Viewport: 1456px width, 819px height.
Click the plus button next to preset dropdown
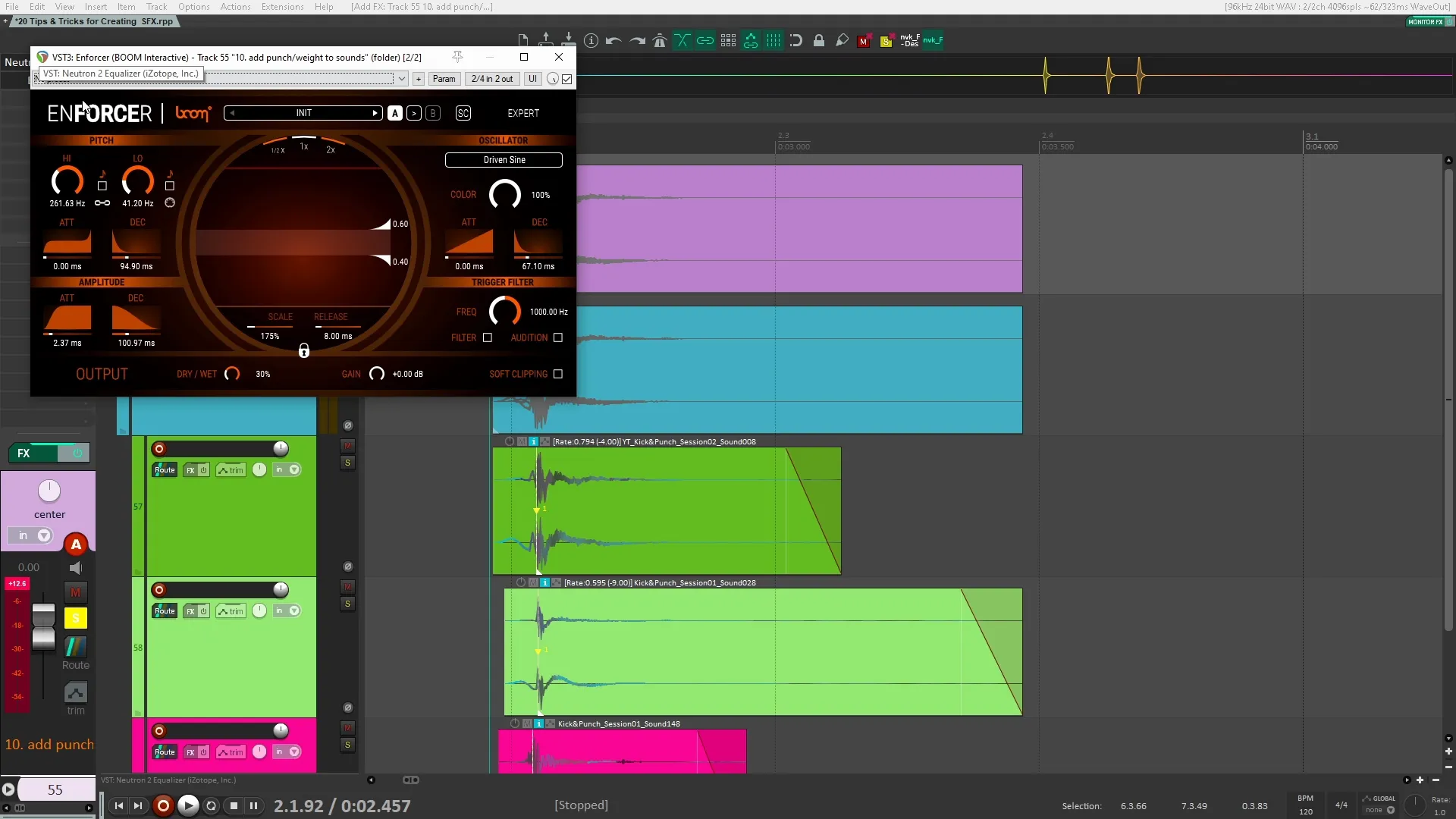[418, 79]
